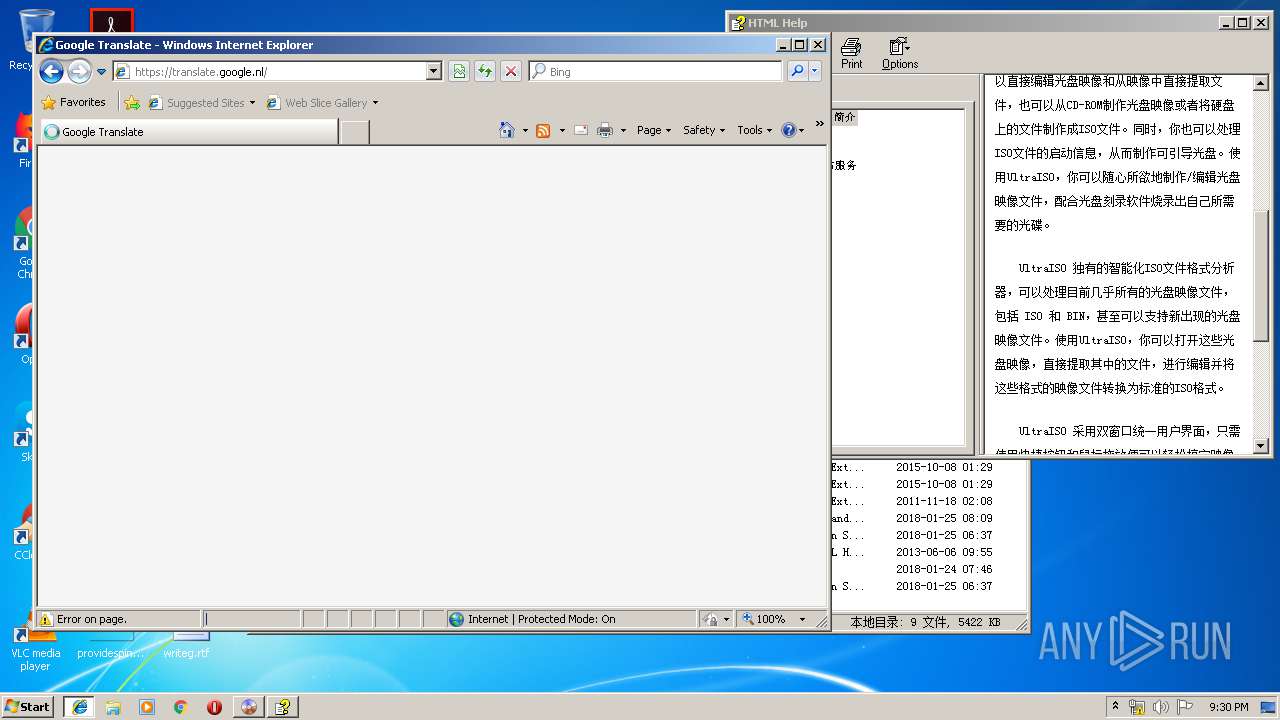Expand the address bar URL dropdown
Screen dimensions: 1280x720
434,71
